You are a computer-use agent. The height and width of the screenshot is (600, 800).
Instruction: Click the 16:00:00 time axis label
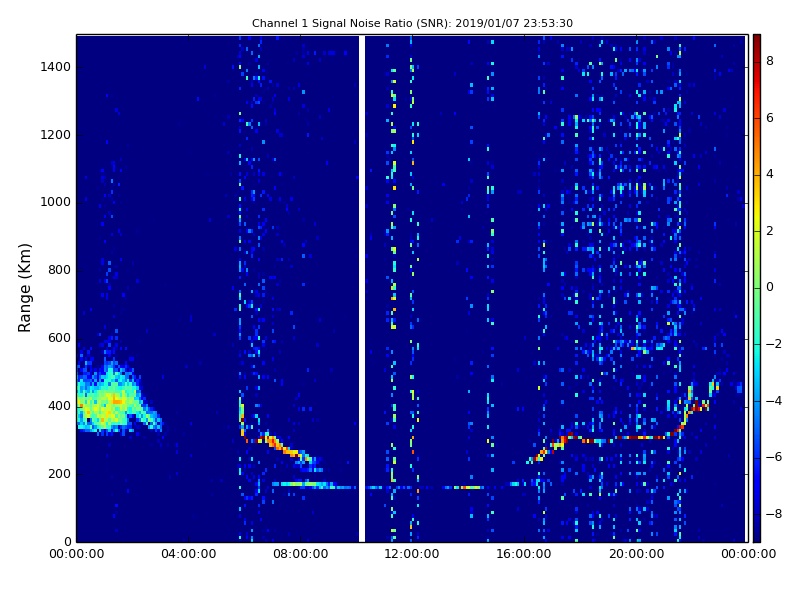[524, 554]
